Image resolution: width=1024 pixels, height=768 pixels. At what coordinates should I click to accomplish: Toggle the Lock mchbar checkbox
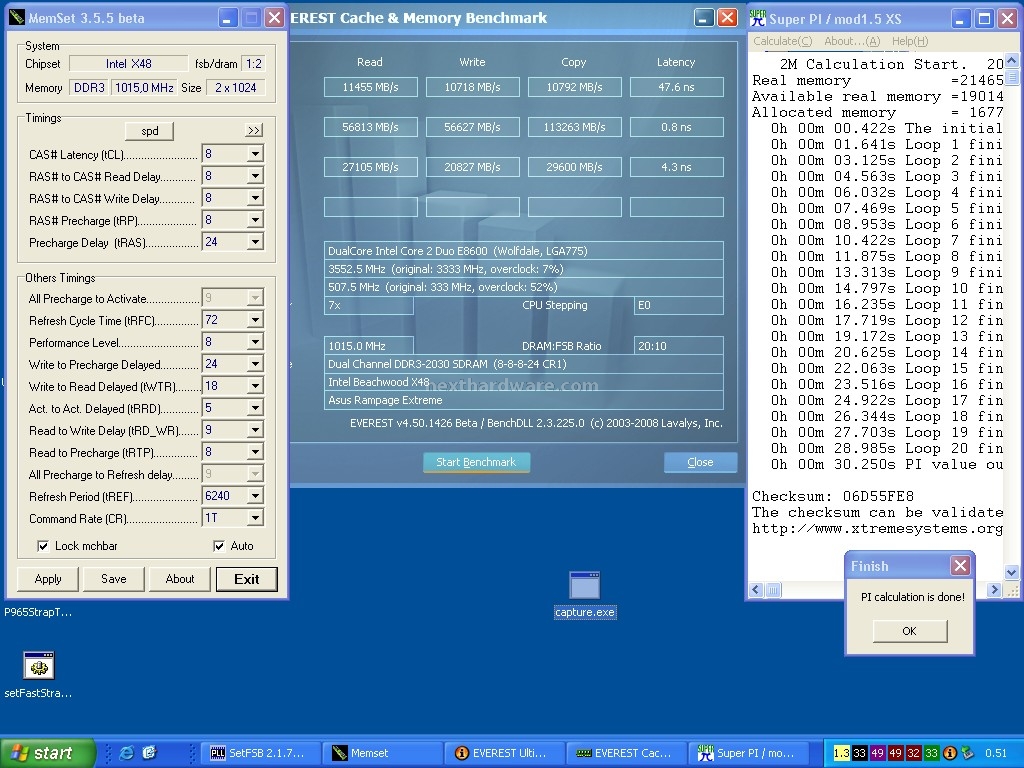coord(43,546)
